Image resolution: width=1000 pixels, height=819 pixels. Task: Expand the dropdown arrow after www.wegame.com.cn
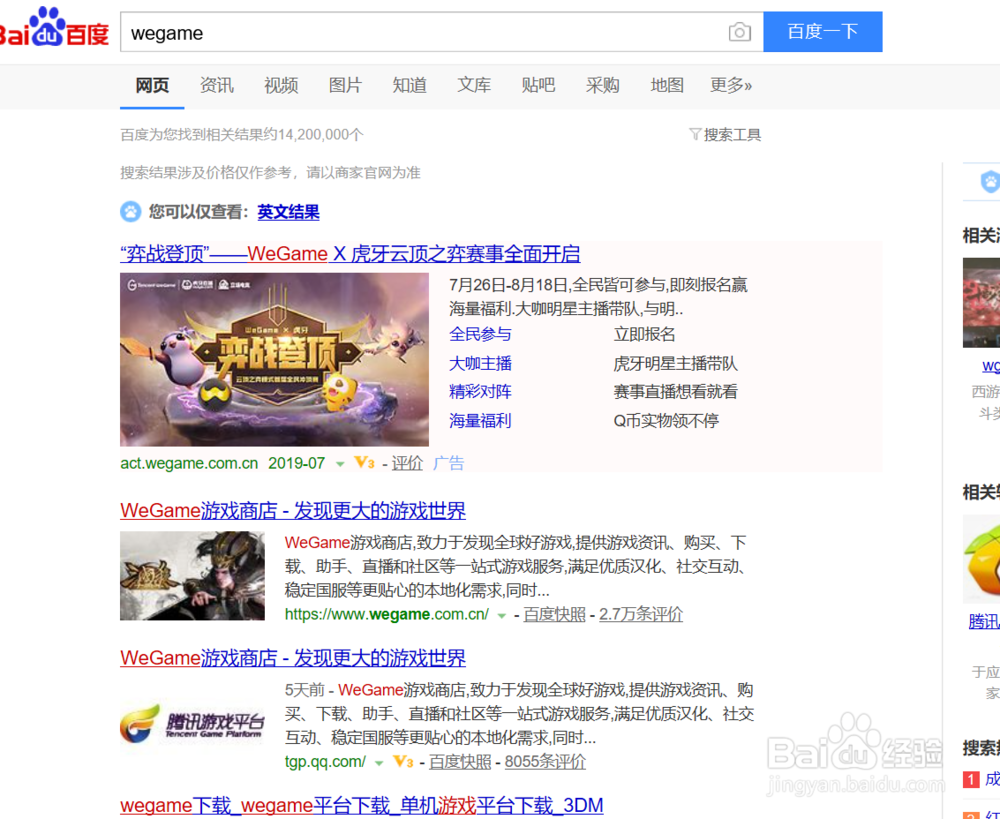pos(502,616)
